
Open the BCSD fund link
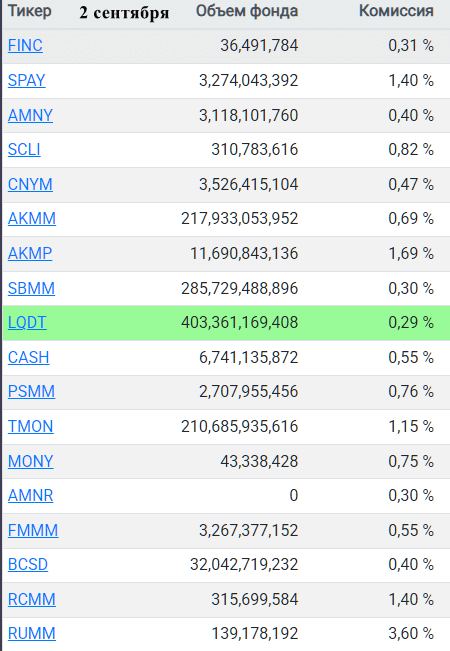[x=28, y=565]
